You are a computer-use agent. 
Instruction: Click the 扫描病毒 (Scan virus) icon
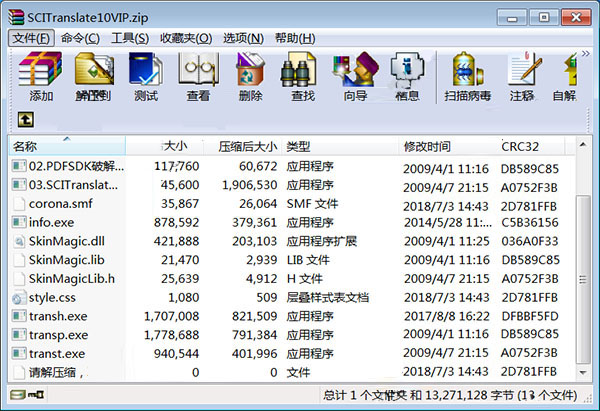tap(467, 69)
